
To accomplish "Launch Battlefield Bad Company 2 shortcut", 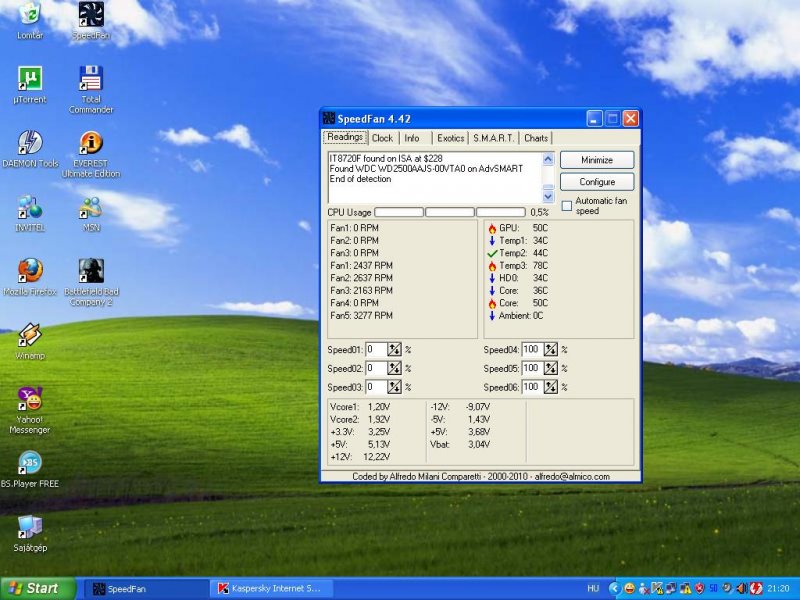I will (x=91, y=282).
